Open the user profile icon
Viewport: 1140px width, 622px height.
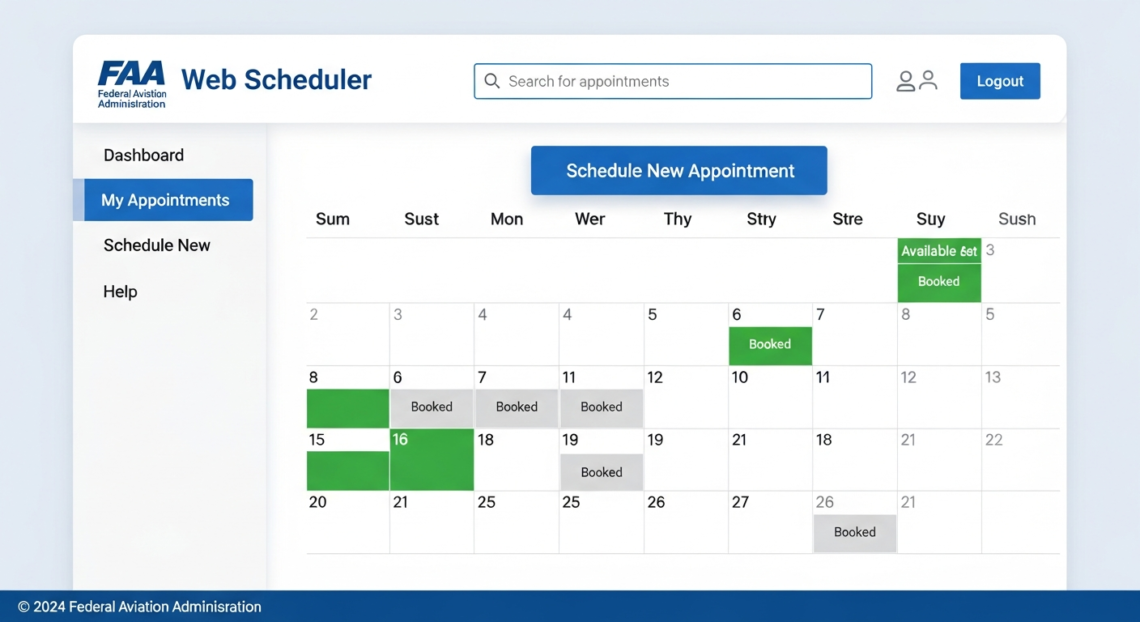tap(917, 81)
